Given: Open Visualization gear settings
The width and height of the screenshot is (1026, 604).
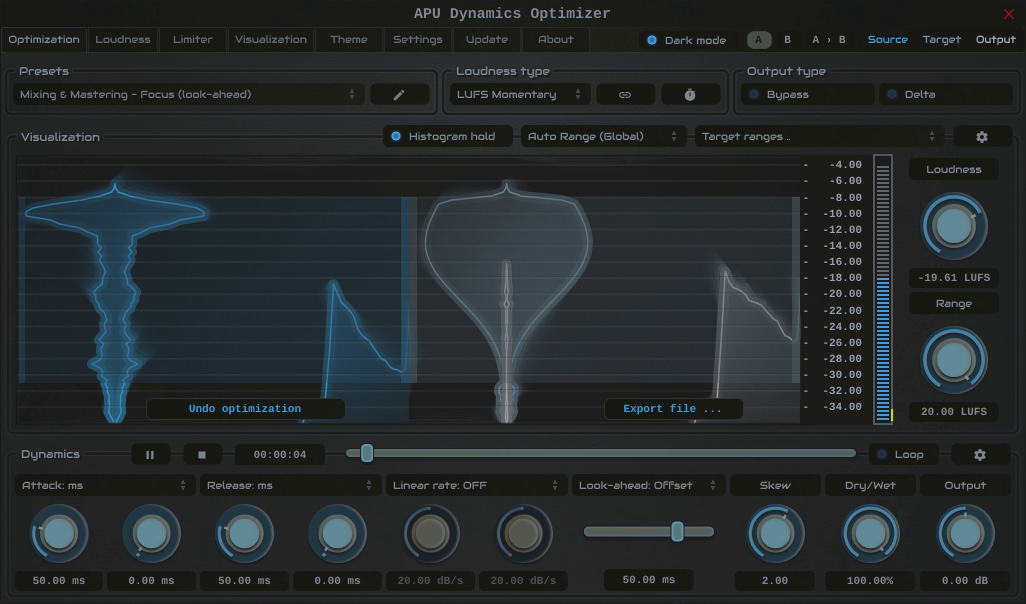Looking at the screenshot, I should (x=982, y=137).
